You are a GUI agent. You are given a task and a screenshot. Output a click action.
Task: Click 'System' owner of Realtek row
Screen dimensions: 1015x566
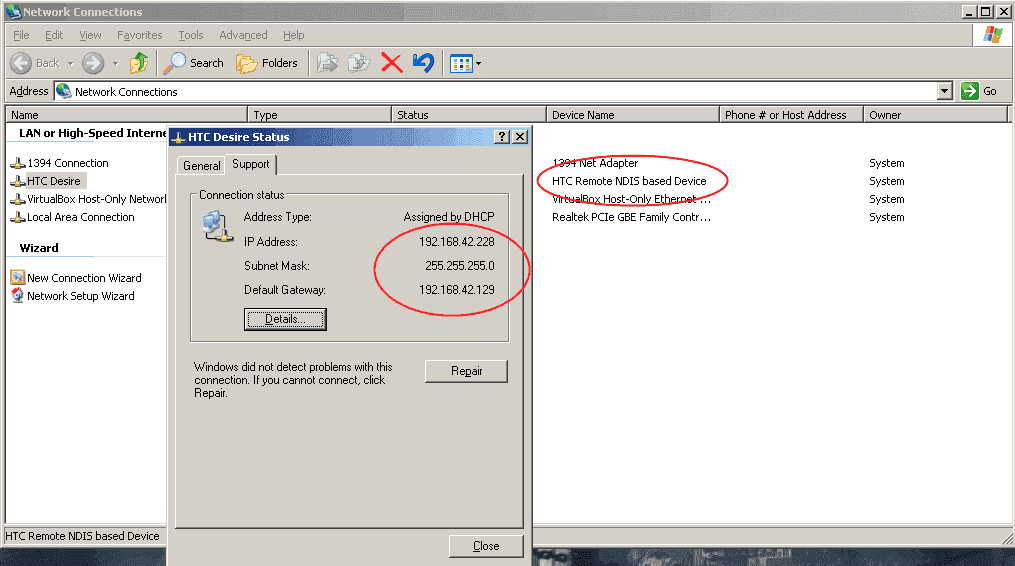pyautogui.click(x=887, y=218)
